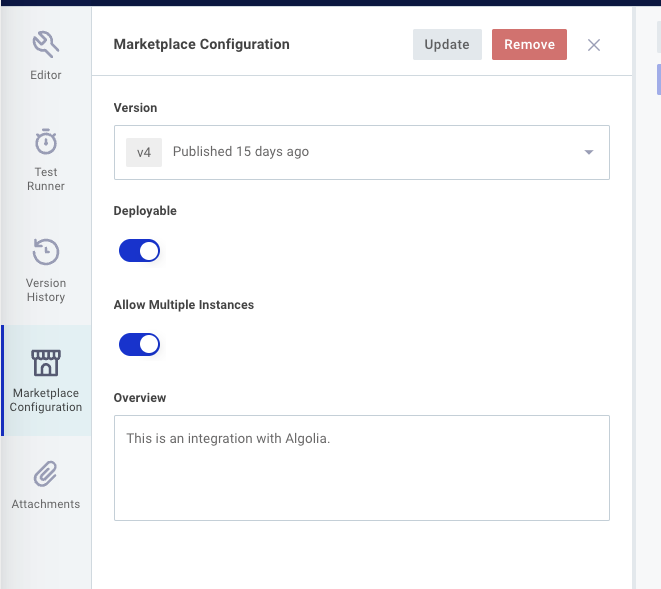
Task: Open the Editor wrench icon
Action: pyautogui.click(x=46, y=44)
